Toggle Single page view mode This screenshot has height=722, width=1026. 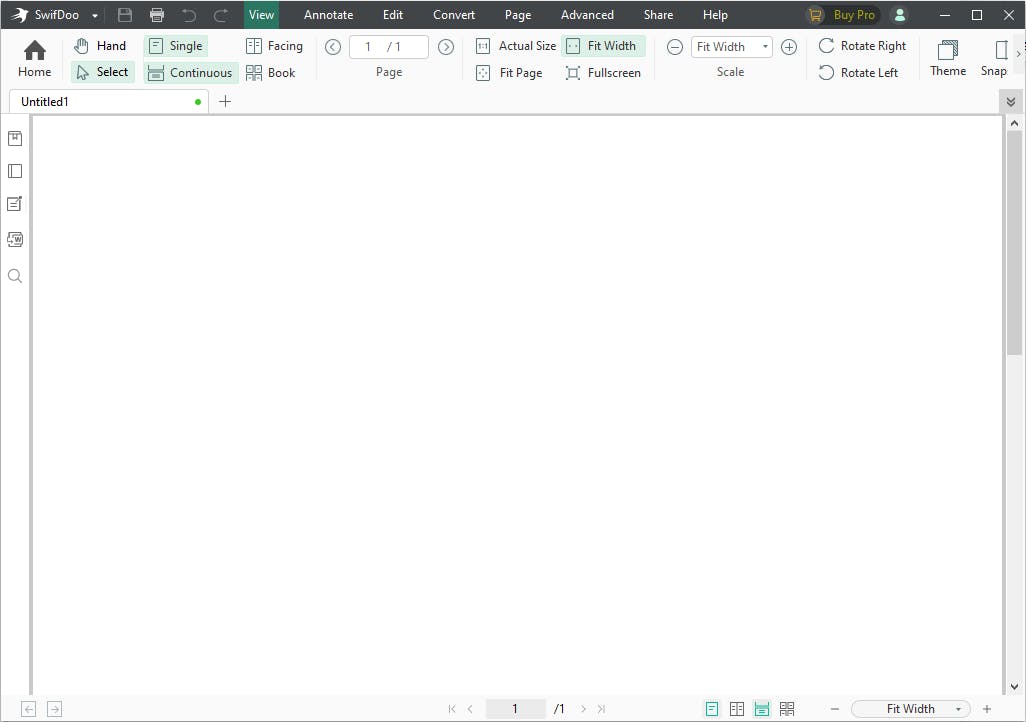click(x=176, y=46)
